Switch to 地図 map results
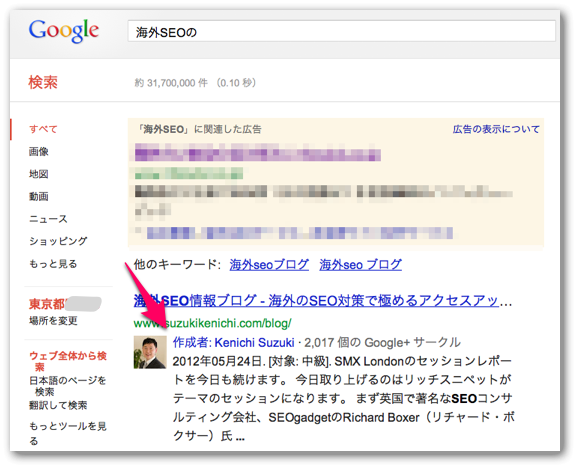Screen dimensions: 576x467 pyautogui.click(x=39, y=174)
